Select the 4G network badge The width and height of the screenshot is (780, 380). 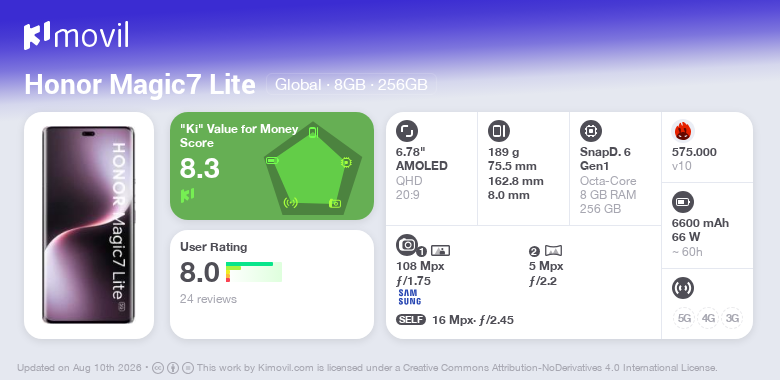(707, 318)
